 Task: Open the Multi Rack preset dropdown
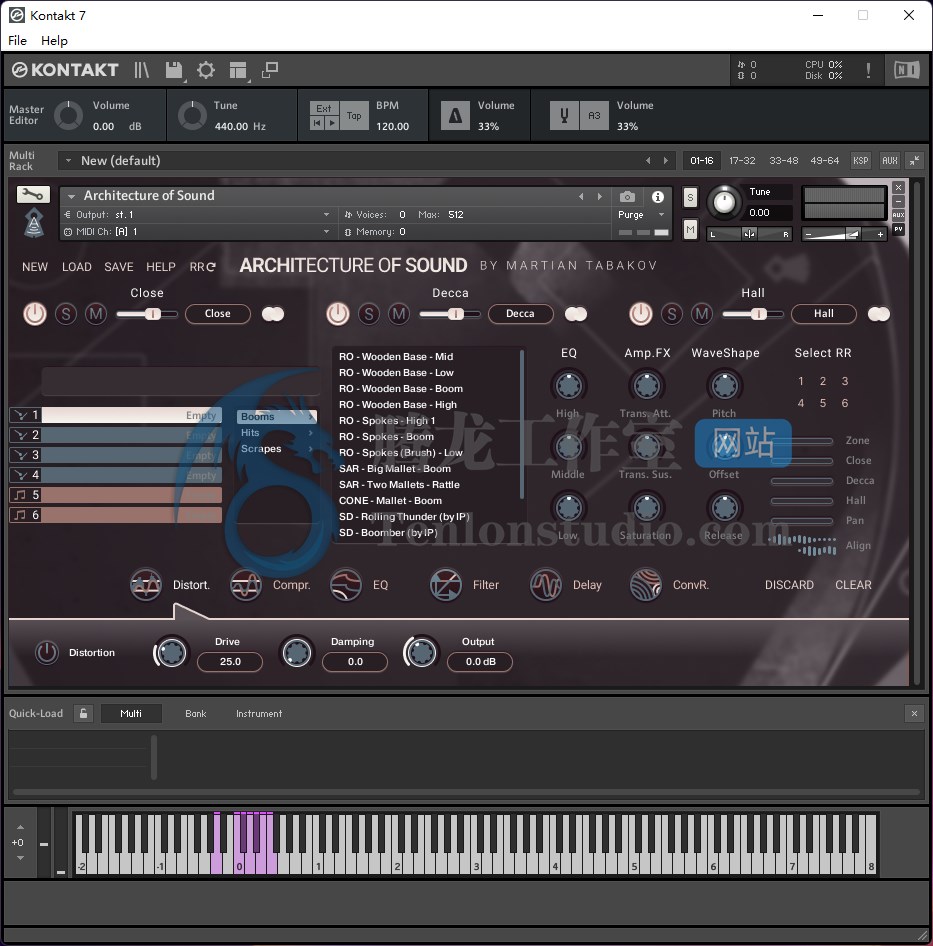tap(68, 160)
